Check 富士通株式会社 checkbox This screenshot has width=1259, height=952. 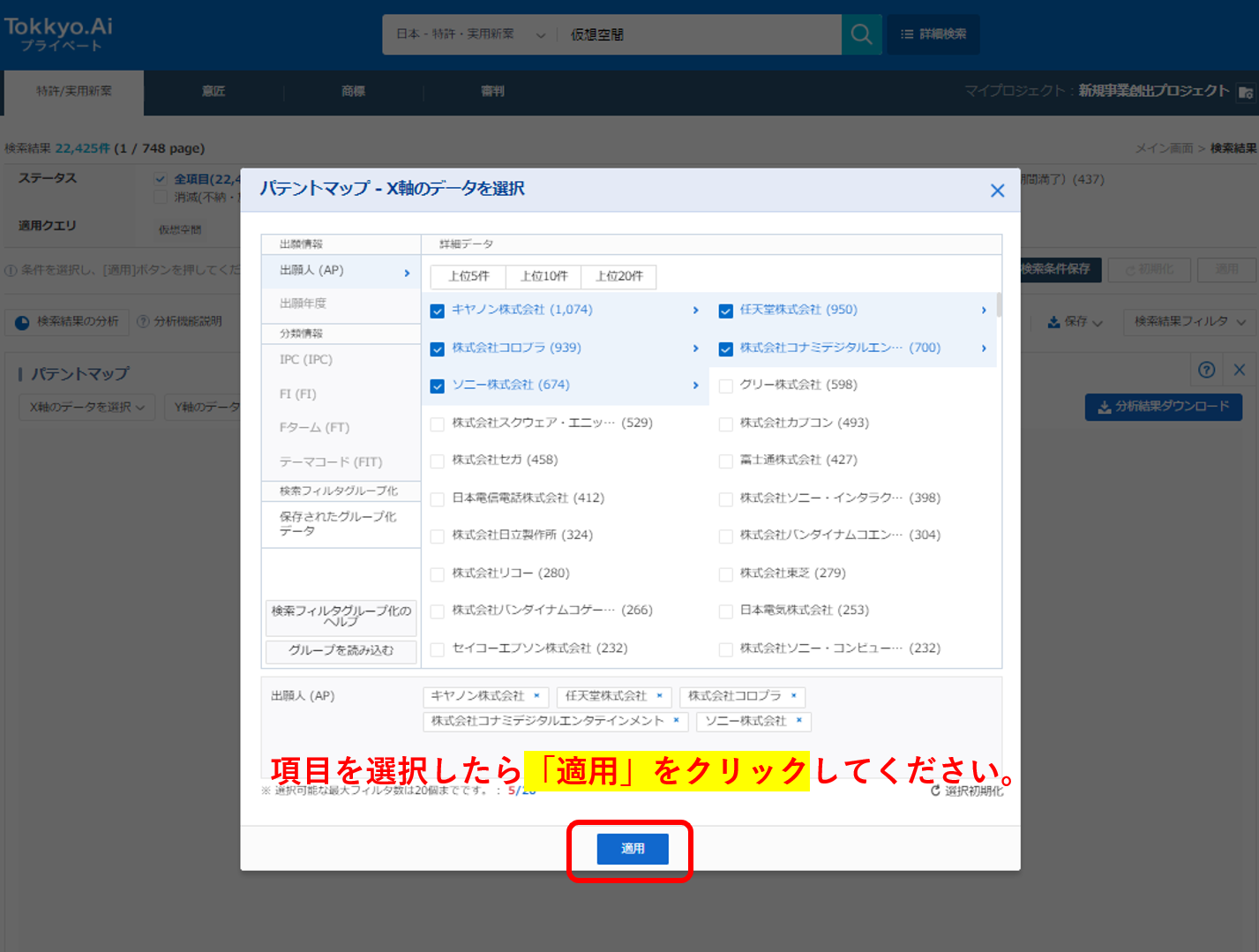tap(725, 461)
